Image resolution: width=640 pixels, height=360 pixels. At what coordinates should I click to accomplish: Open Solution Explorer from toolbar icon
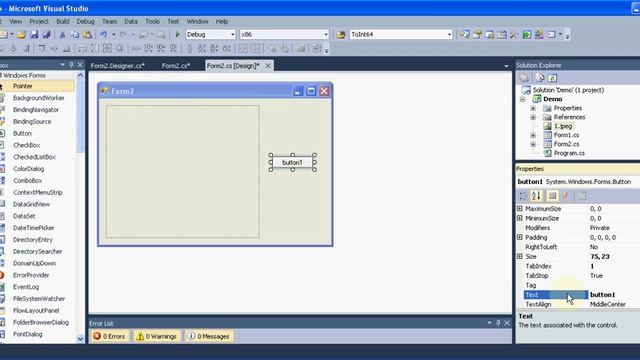464,35
